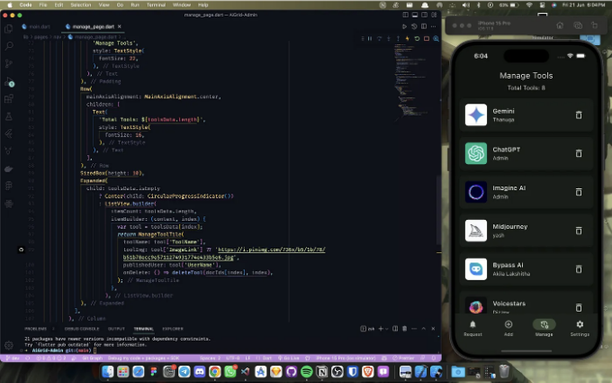Open the Extensions view icon
This screenshot has width=612, height=383.
click(x=9, y=98)
